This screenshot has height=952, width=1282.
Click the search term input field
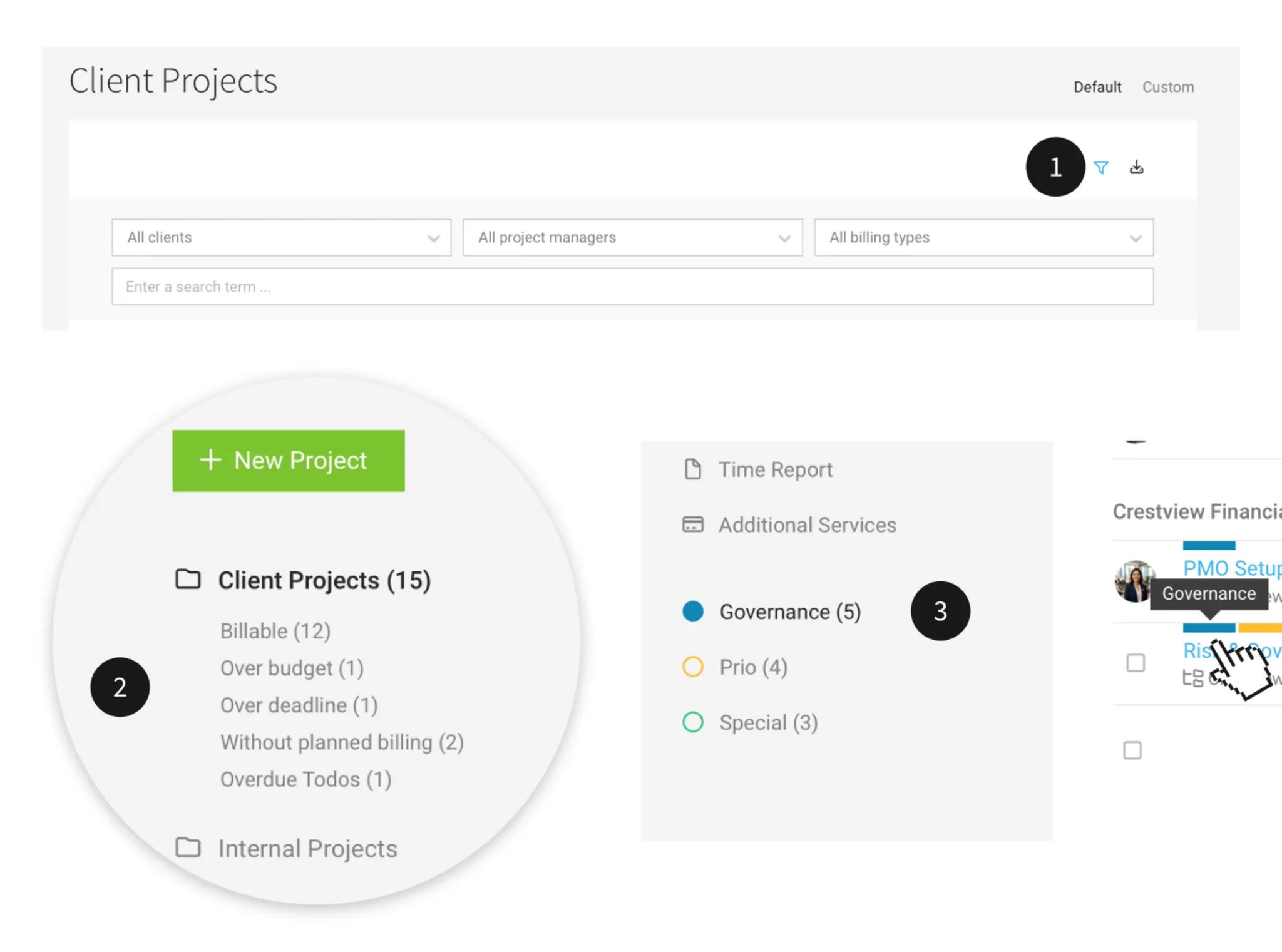(x=632, y=287)
